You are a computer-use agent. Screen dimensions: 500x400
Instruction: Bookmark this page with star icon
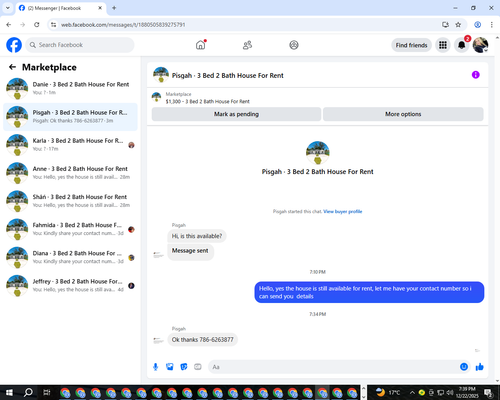point(458,25)
